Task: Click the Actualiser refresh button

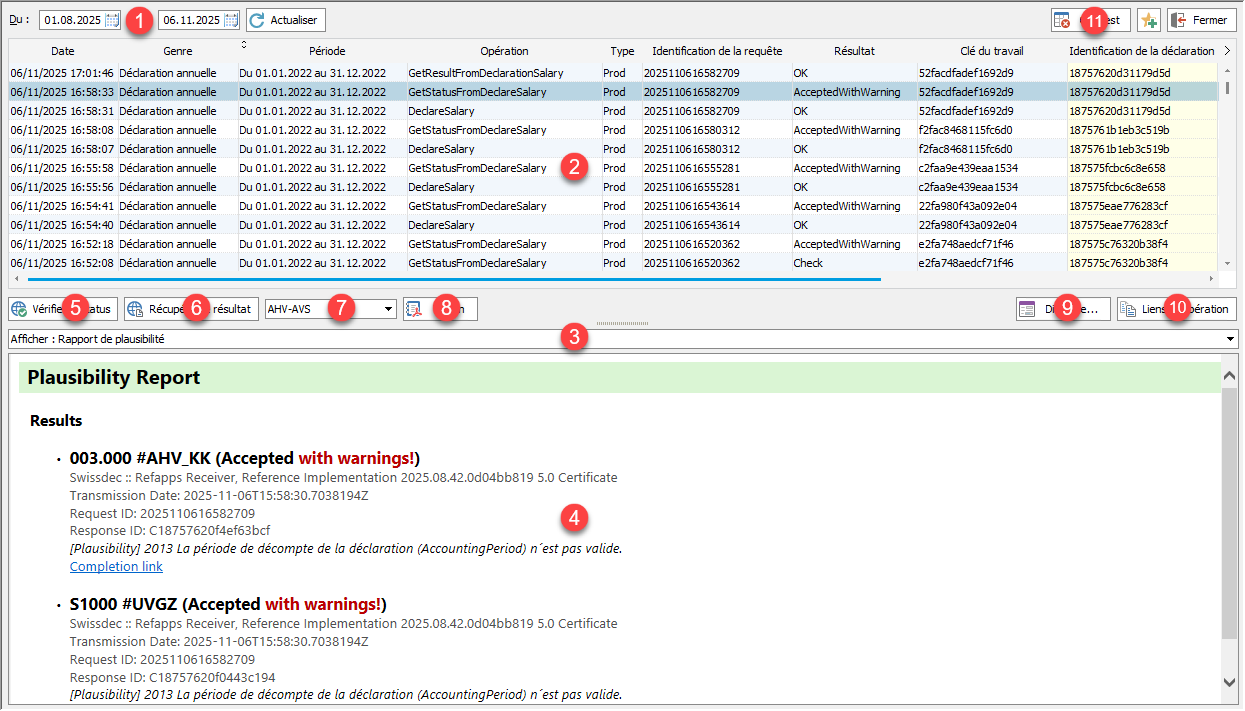Action: point(285,20)
